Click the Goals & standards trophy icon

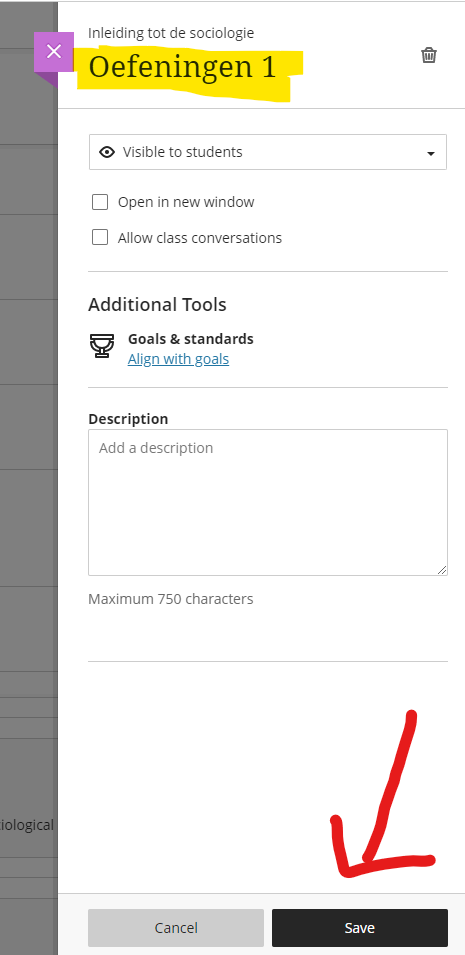click(102, 346)
